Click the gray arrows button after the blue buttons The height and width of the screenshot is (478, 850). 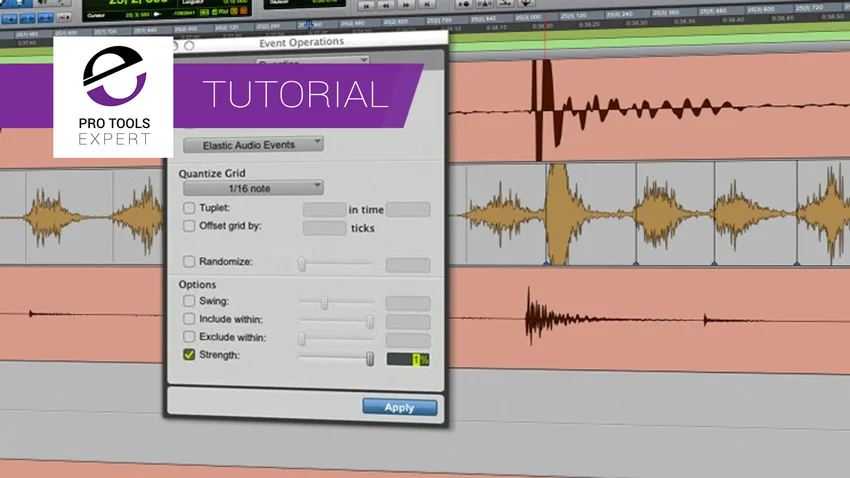pos(64,17)
